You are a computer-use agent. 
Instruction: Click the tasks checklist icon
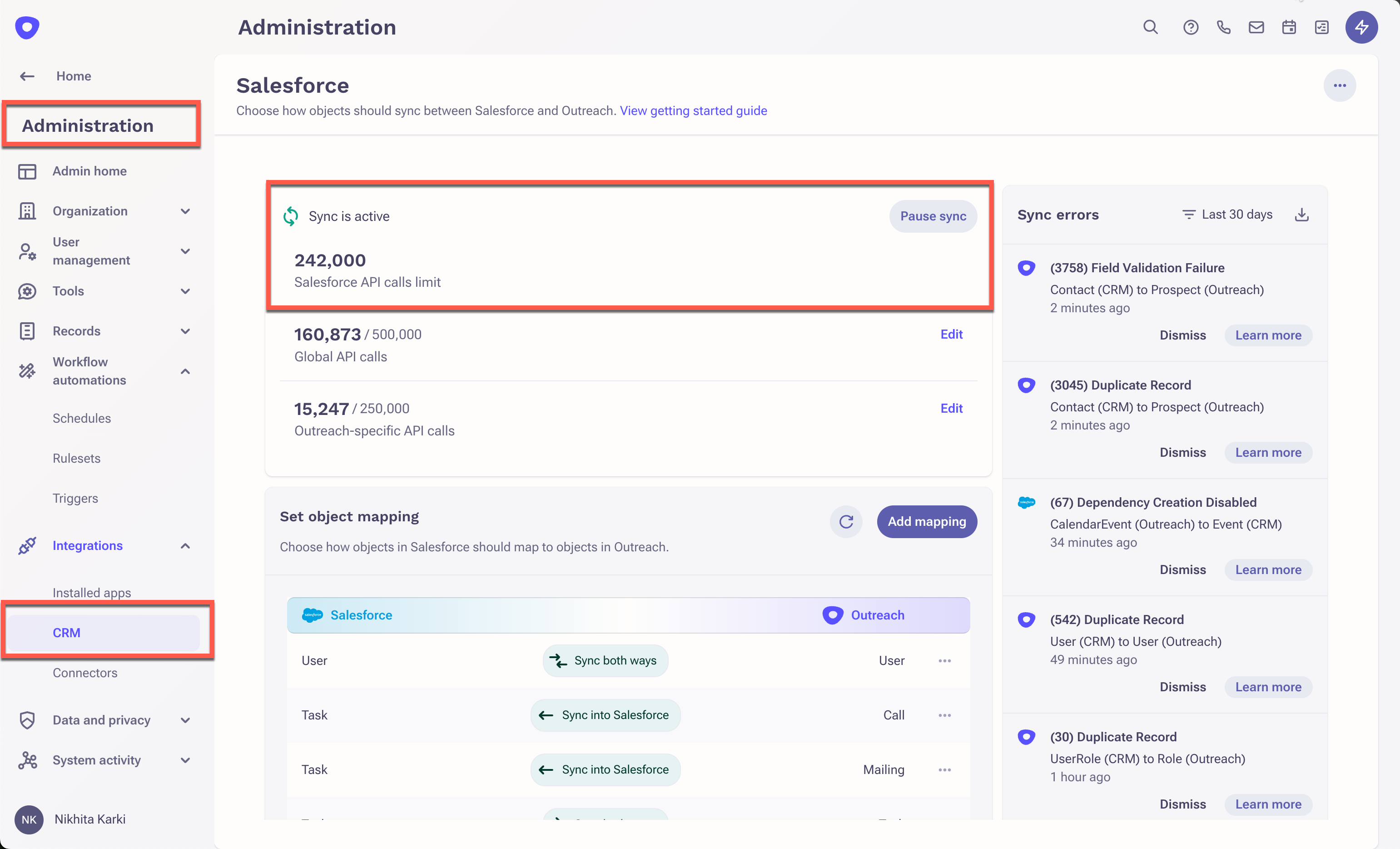point(1321,27)
